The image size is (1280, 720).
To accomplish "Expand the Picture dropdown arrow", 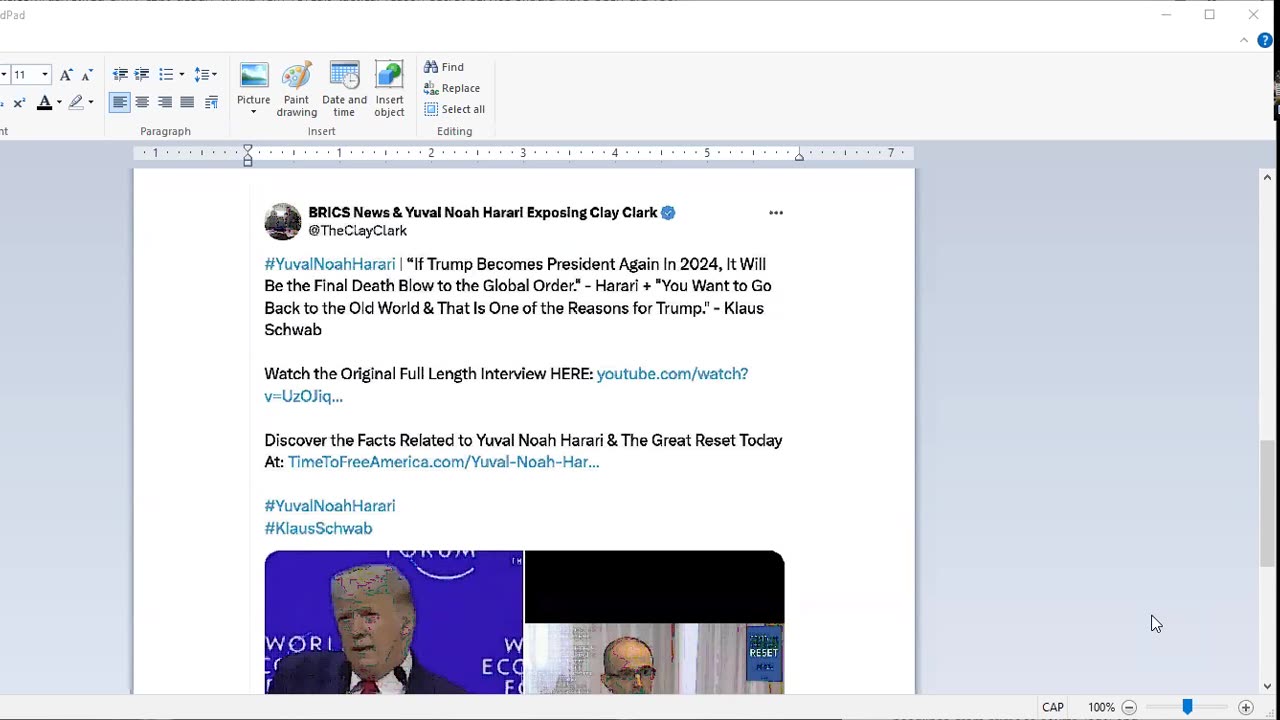I will (254, 112).
